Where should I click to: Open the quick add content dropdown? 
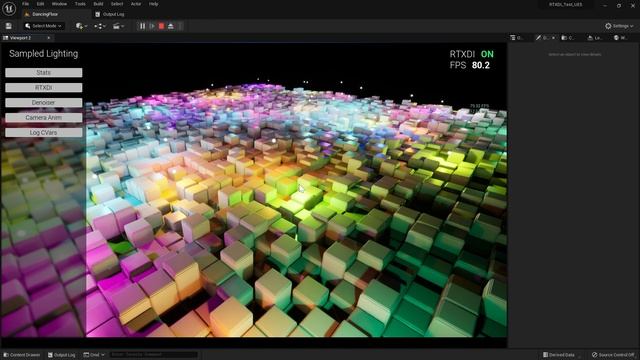[81, 26]
